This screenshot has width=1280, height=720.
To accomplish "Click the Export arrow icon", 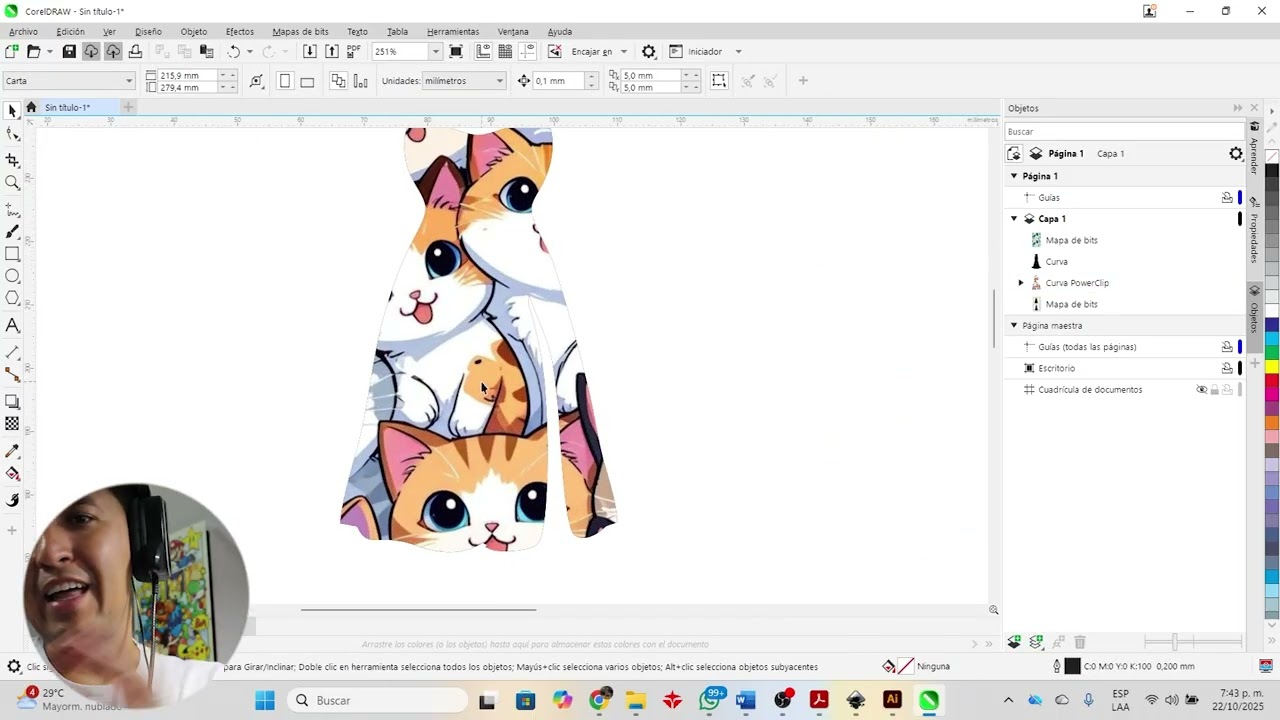I will [x=332, y=51].
